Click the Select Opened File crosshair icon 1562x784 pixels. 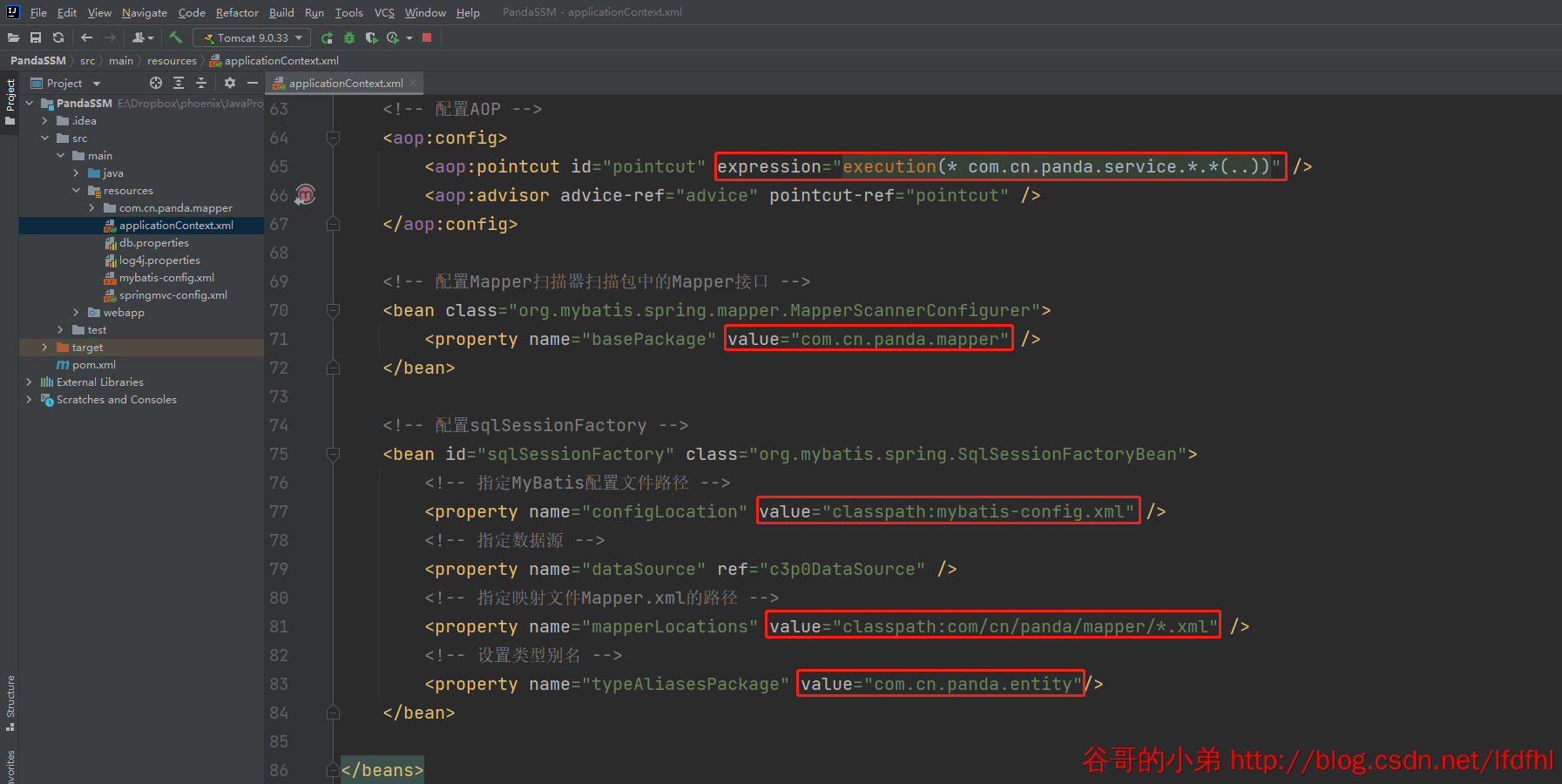coord(156,83)
